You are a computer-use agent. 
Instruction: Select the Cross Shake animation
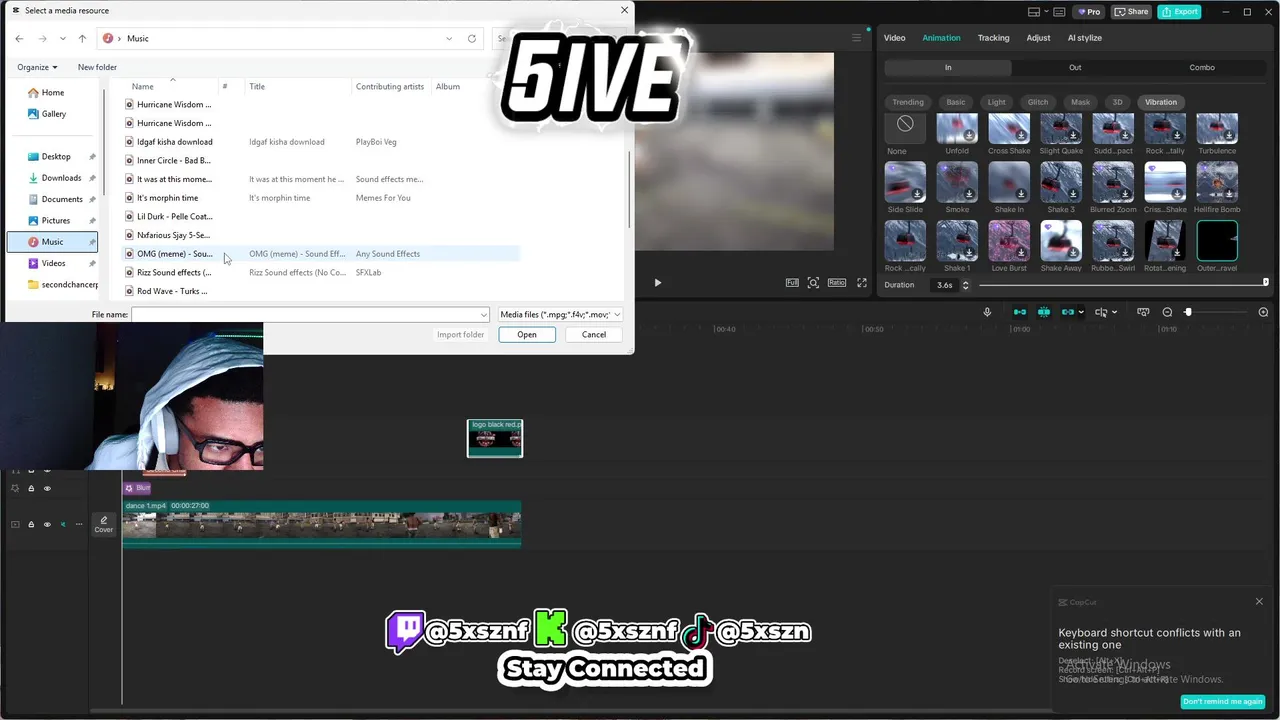tap(1009, 128)
